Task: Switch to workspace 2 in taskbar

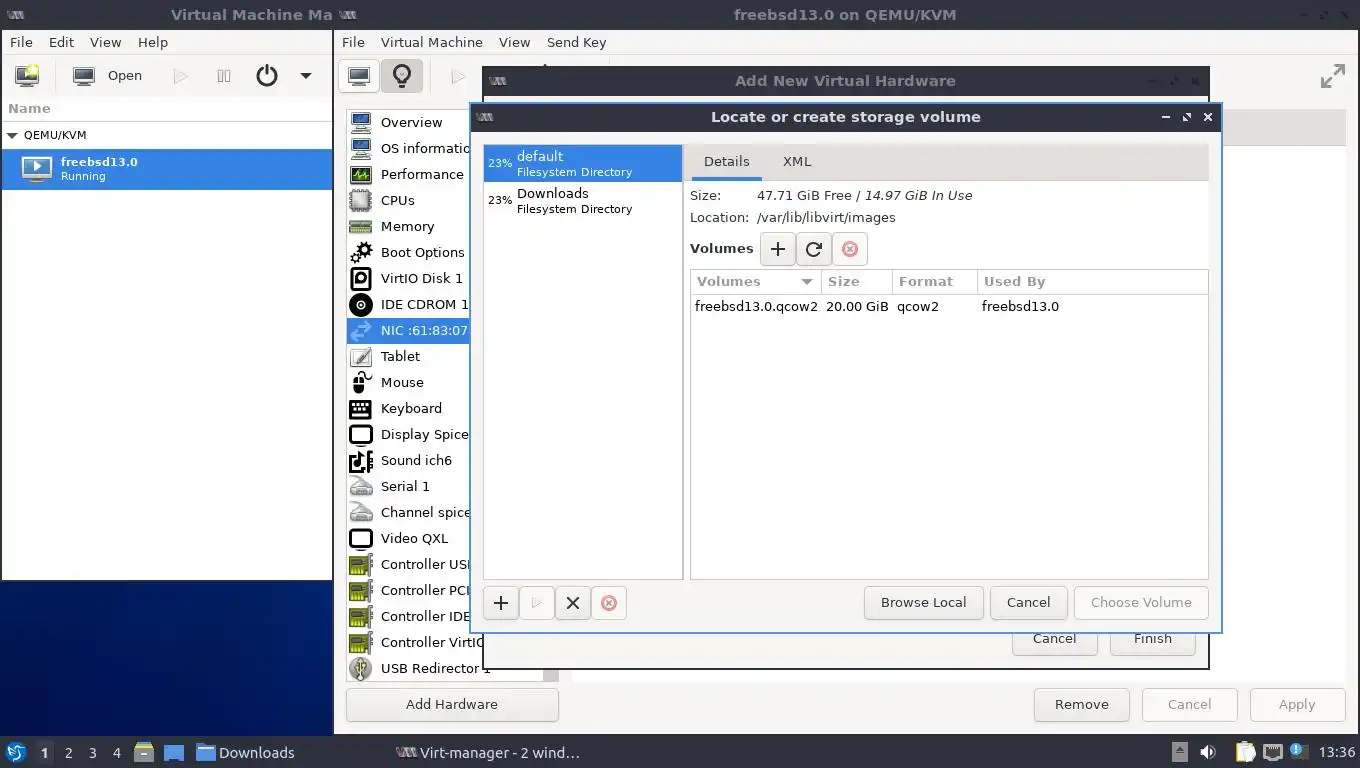Action: (68, 753)
